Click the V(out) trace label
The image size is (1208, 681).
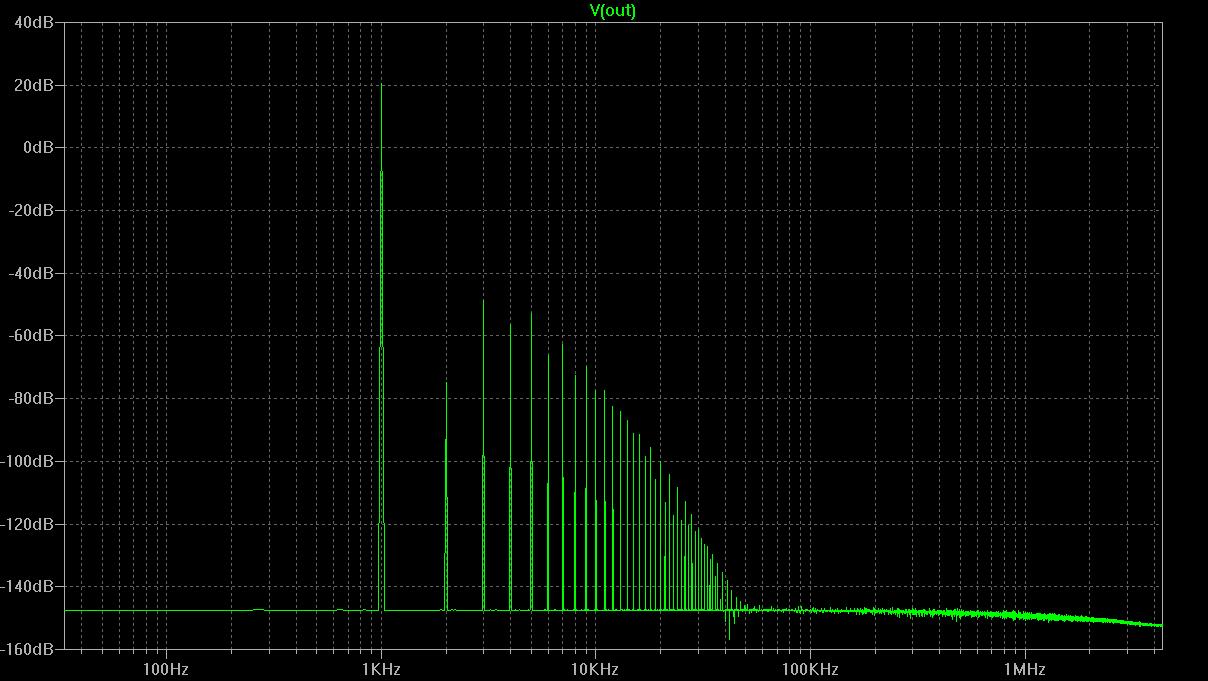(x=613, y=11)
